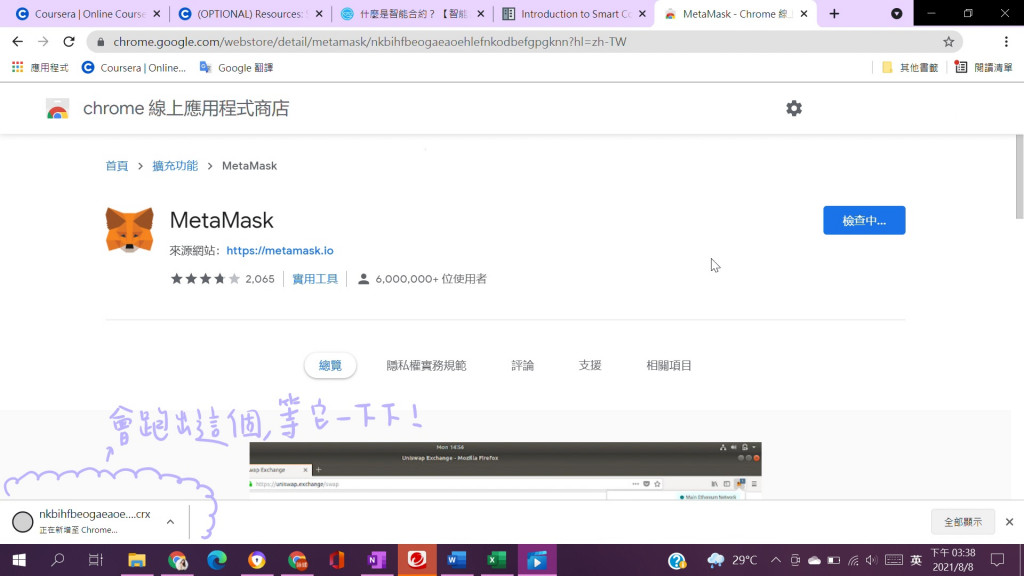Go to 首頁 breadcrumb link
Screen dimensions: 1024x576
point(117,166)
